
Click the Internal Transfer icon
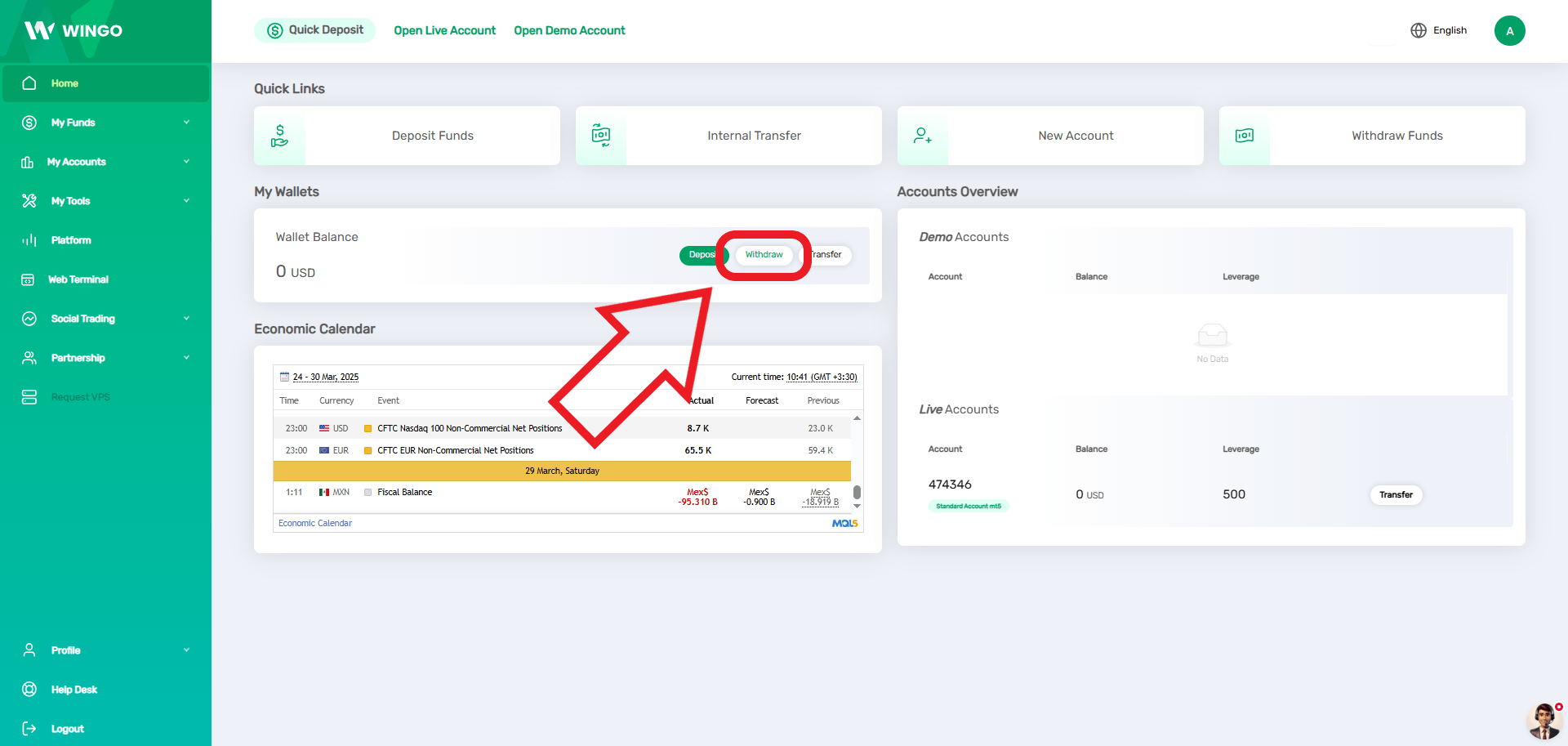(601, 136)
